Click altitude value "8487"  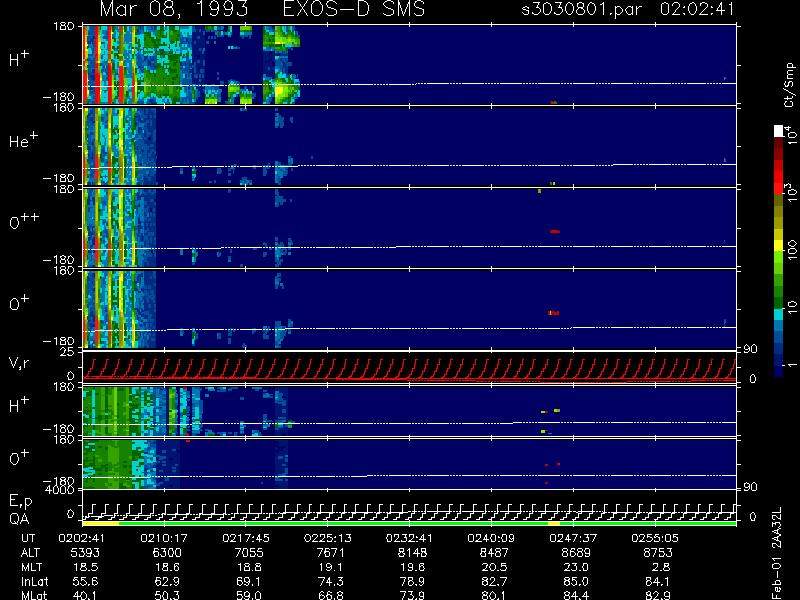click(494, 553)
